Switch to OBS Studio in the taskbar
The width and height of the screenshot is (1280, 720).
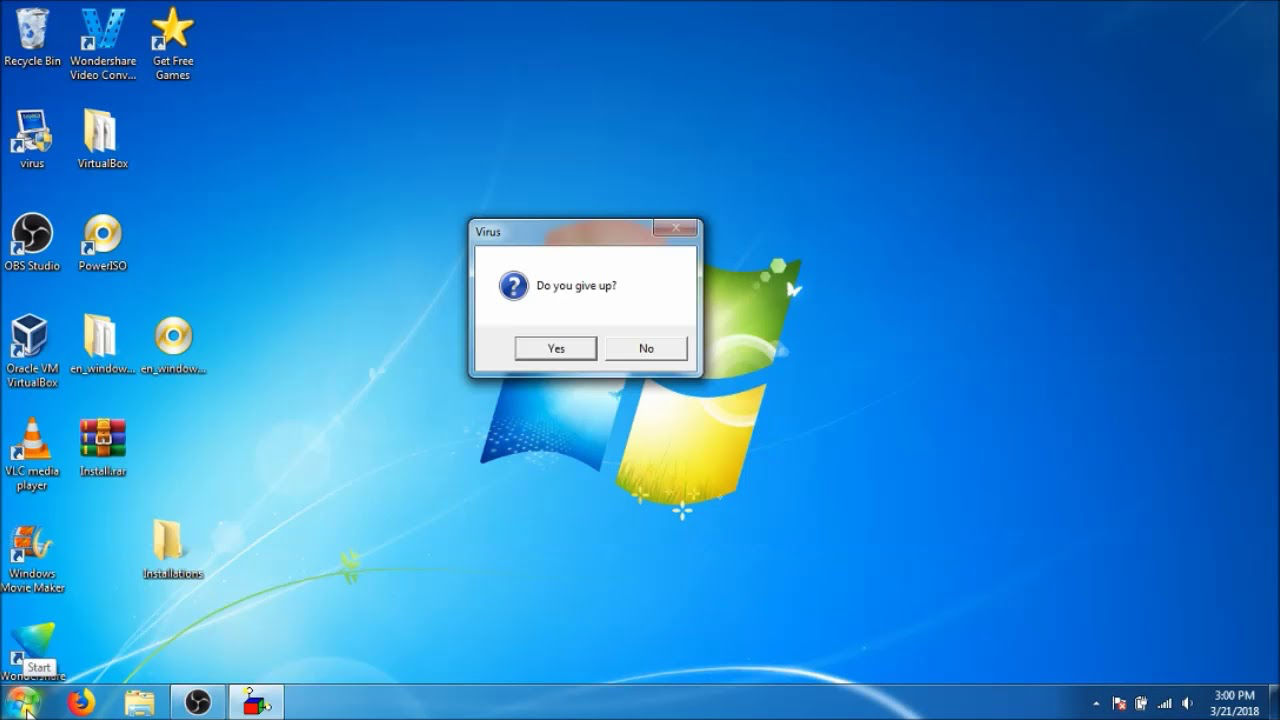point(198,703)
